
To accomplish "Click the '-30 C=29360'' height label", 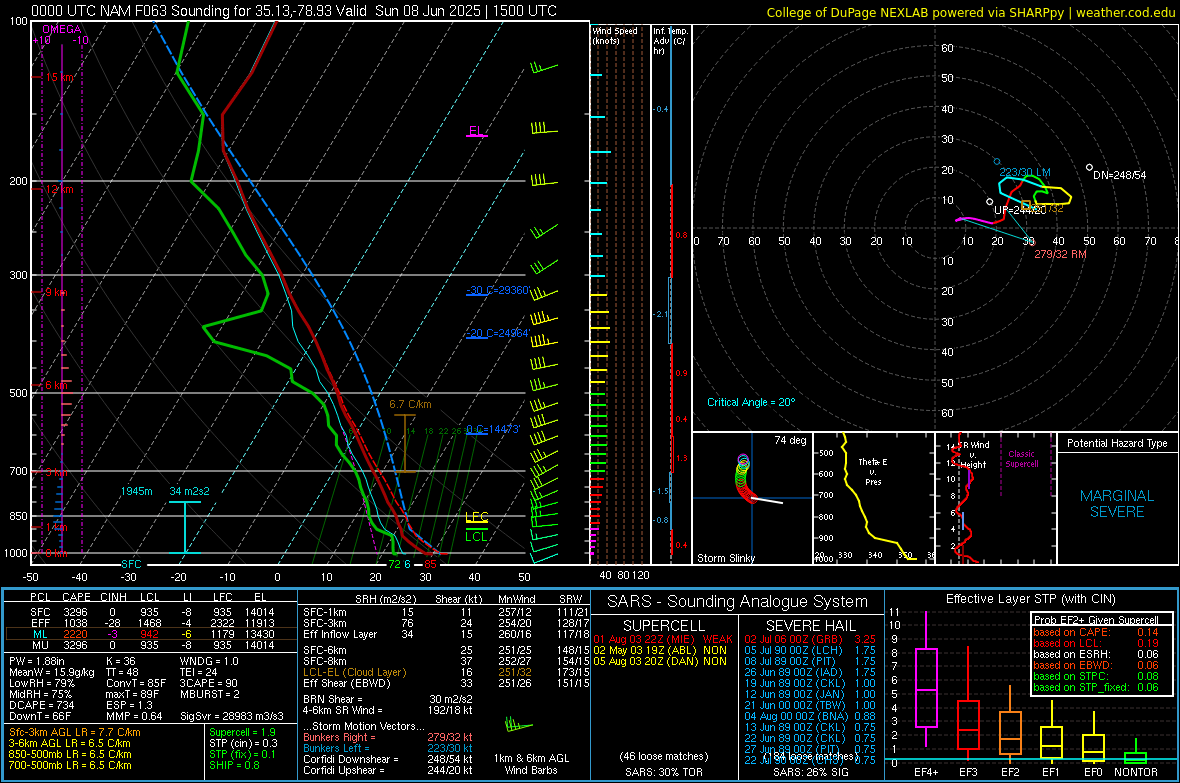I will (x=498, y=290).
